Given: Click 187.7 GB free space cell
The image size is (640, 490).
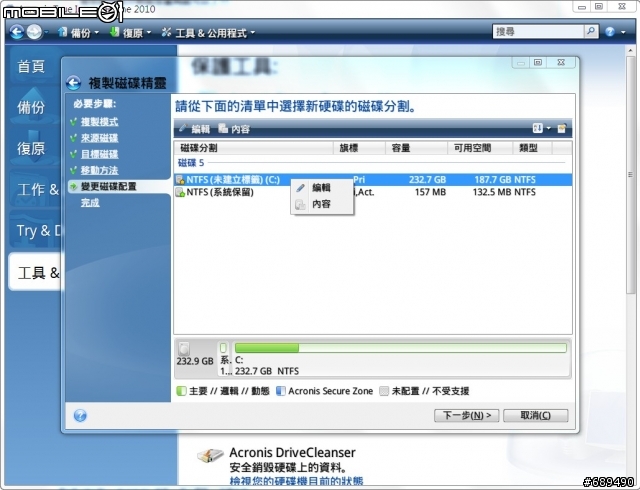Looking at the screenshot, I should tap(493, 180).
